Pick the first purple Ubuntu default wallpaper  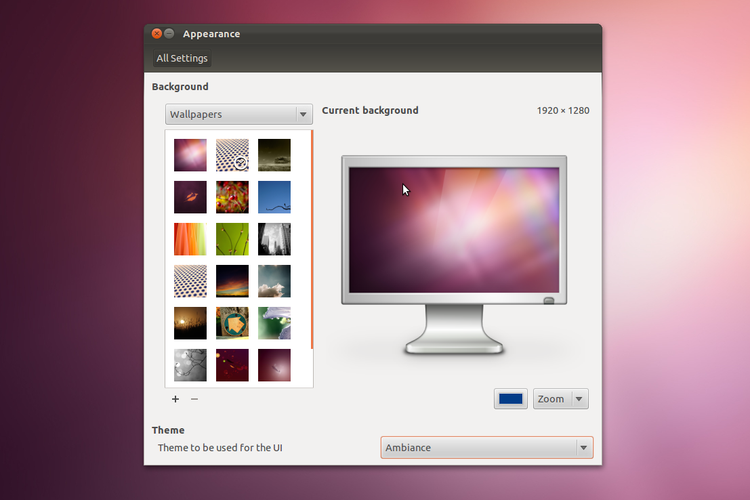point(190,155)
